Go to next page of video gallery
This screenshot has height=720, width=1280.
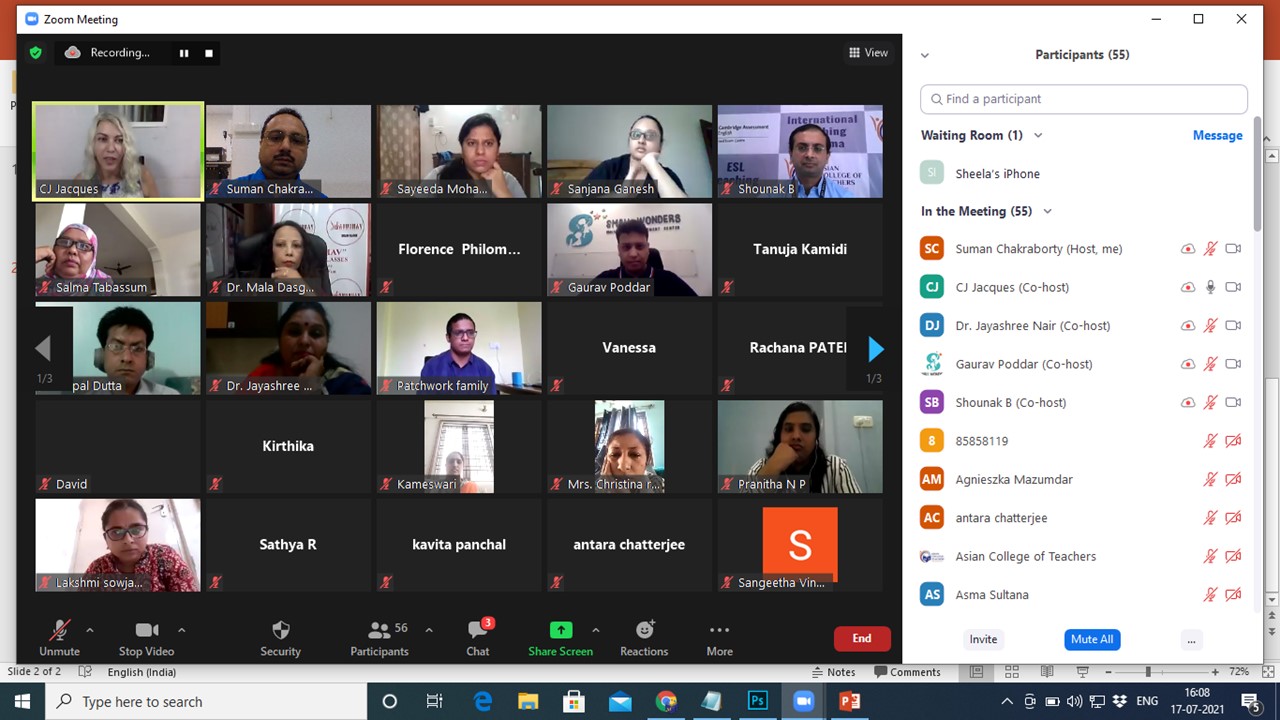(x=876, y=349)
